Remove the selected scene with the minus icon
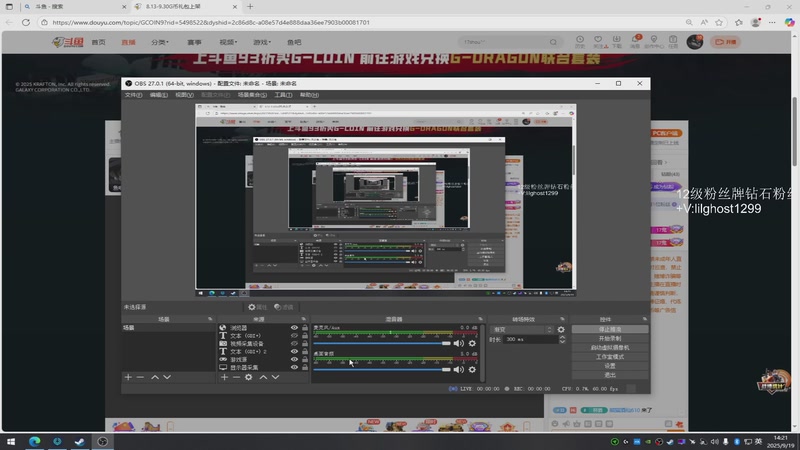The height and width of the screenshot is (450, 800). click(x=140, y=377)
